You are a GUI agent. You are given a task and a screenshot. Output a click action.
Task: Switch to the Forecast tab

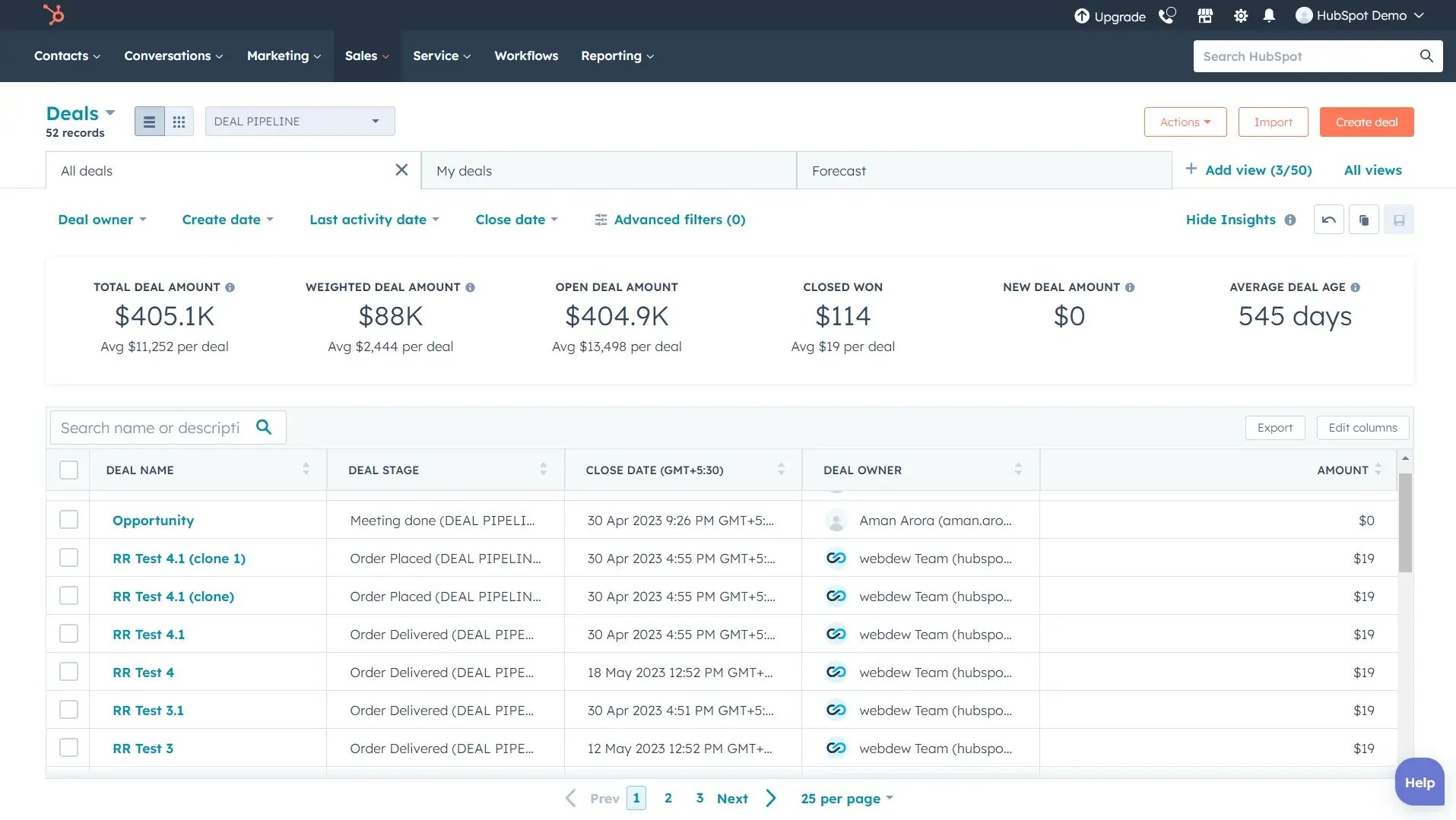click(839, 170)
